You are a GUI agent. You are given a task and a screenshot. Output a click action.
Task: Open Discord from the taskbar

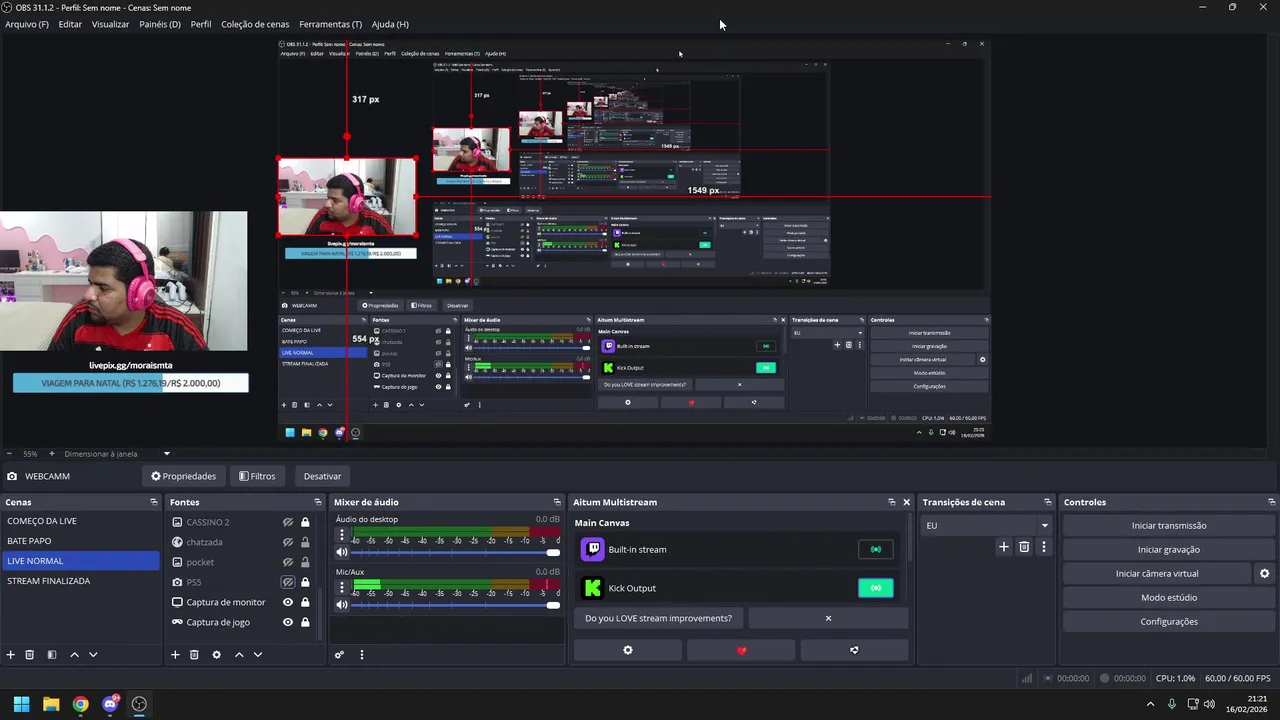tap(110, 704)
